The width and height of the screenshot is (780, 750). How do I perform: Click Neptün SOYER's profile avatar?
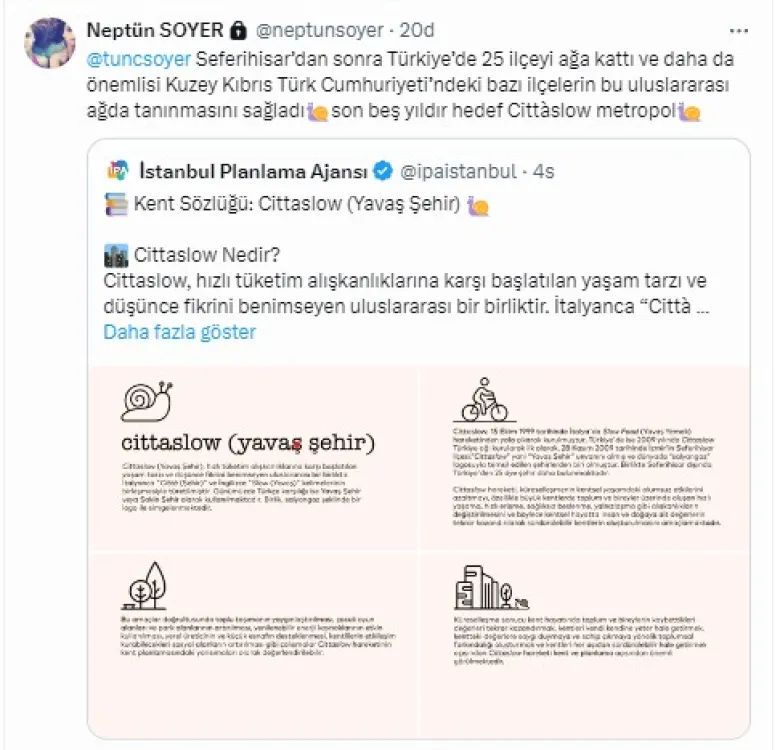click(50, 42)
